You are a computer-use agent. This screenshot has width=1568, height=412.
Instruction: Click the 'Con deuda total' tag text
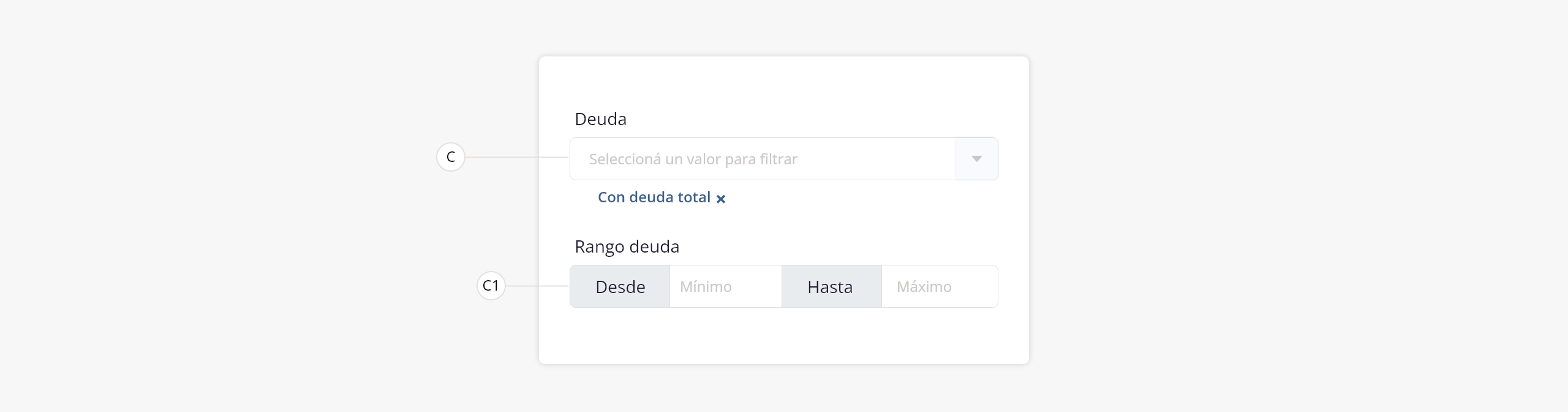[654, 197]
